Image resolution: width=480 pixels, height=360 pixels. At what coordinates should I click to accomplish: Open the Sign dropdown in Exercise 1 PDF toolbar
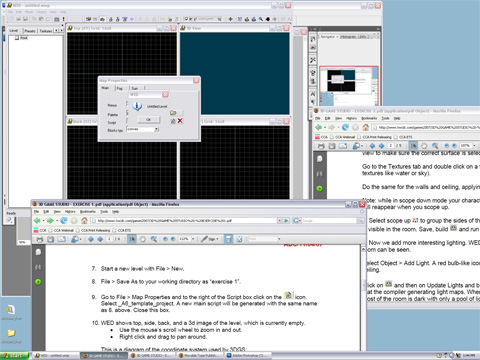click(x=218, y=239)
